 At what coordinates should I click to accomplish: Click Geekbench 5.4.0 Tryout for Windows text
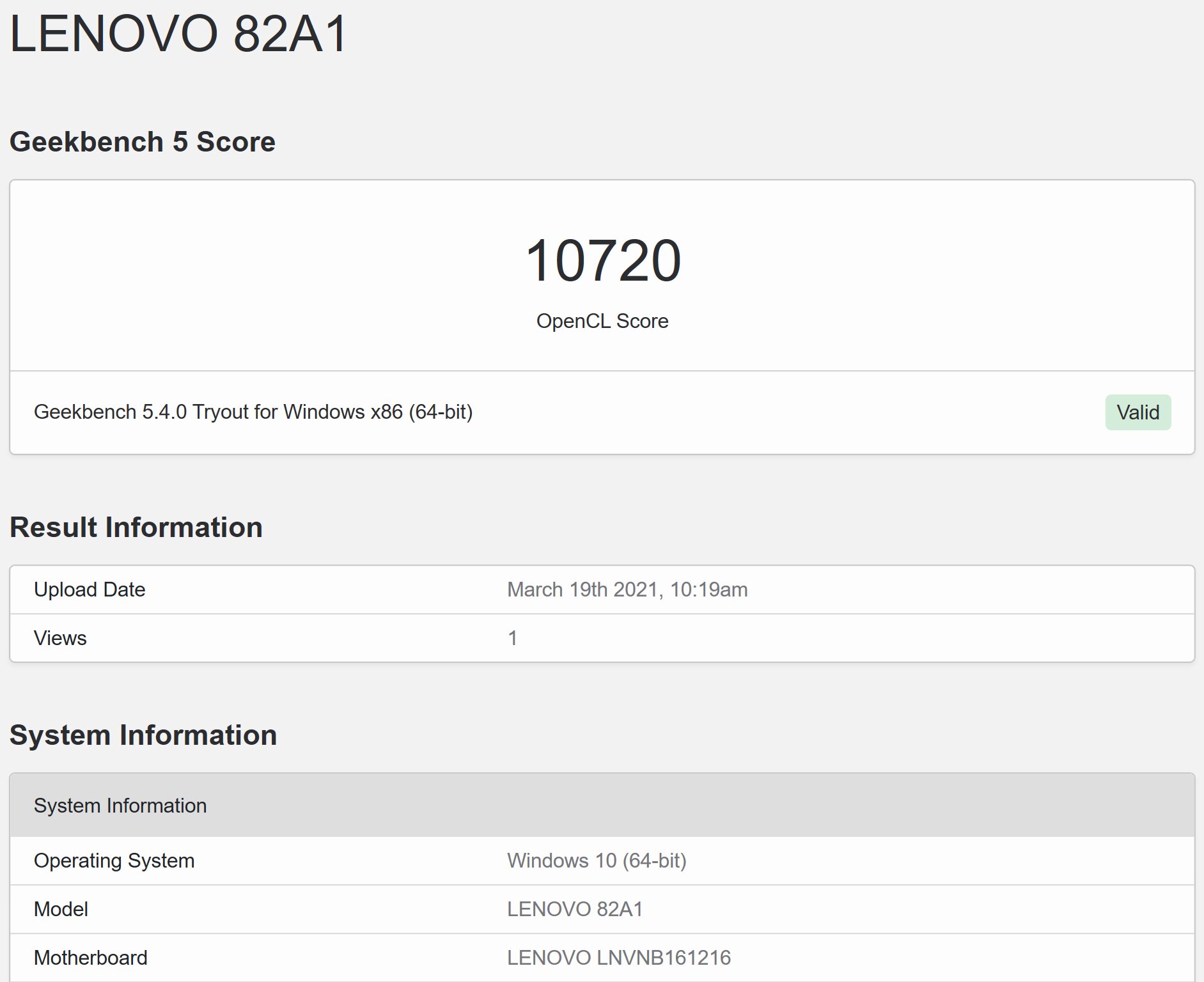point(253,412)
